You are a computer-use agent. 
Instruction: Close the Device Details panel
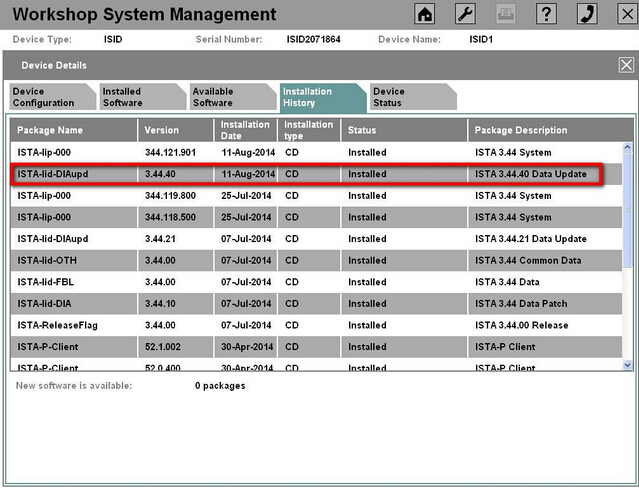pyautogui.click(x=626, y=65)
